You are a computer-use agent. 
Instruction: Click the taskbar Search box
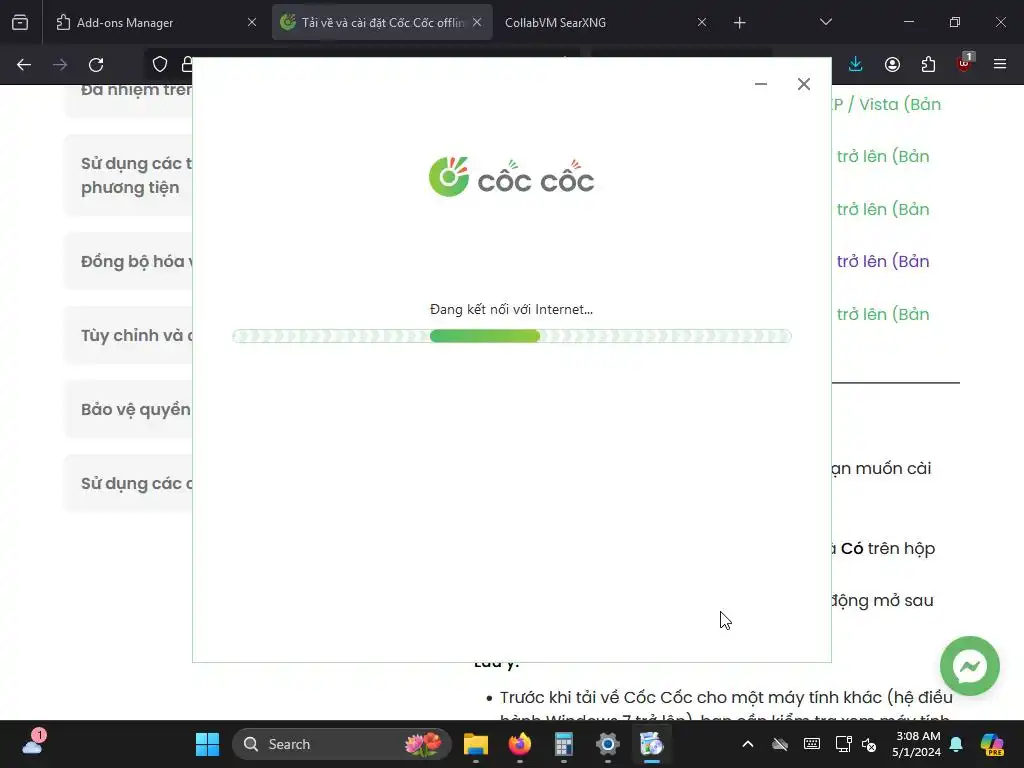click(342, 744)
